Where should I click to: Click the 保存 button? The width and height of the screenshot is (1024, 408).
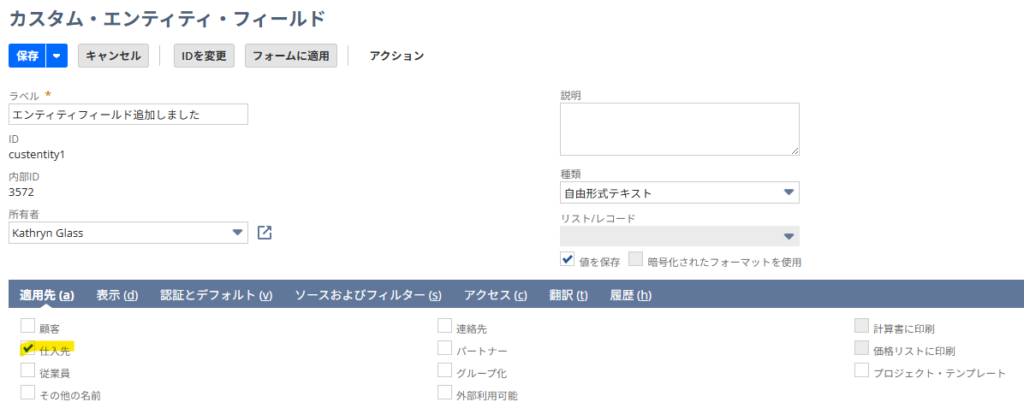27,56
